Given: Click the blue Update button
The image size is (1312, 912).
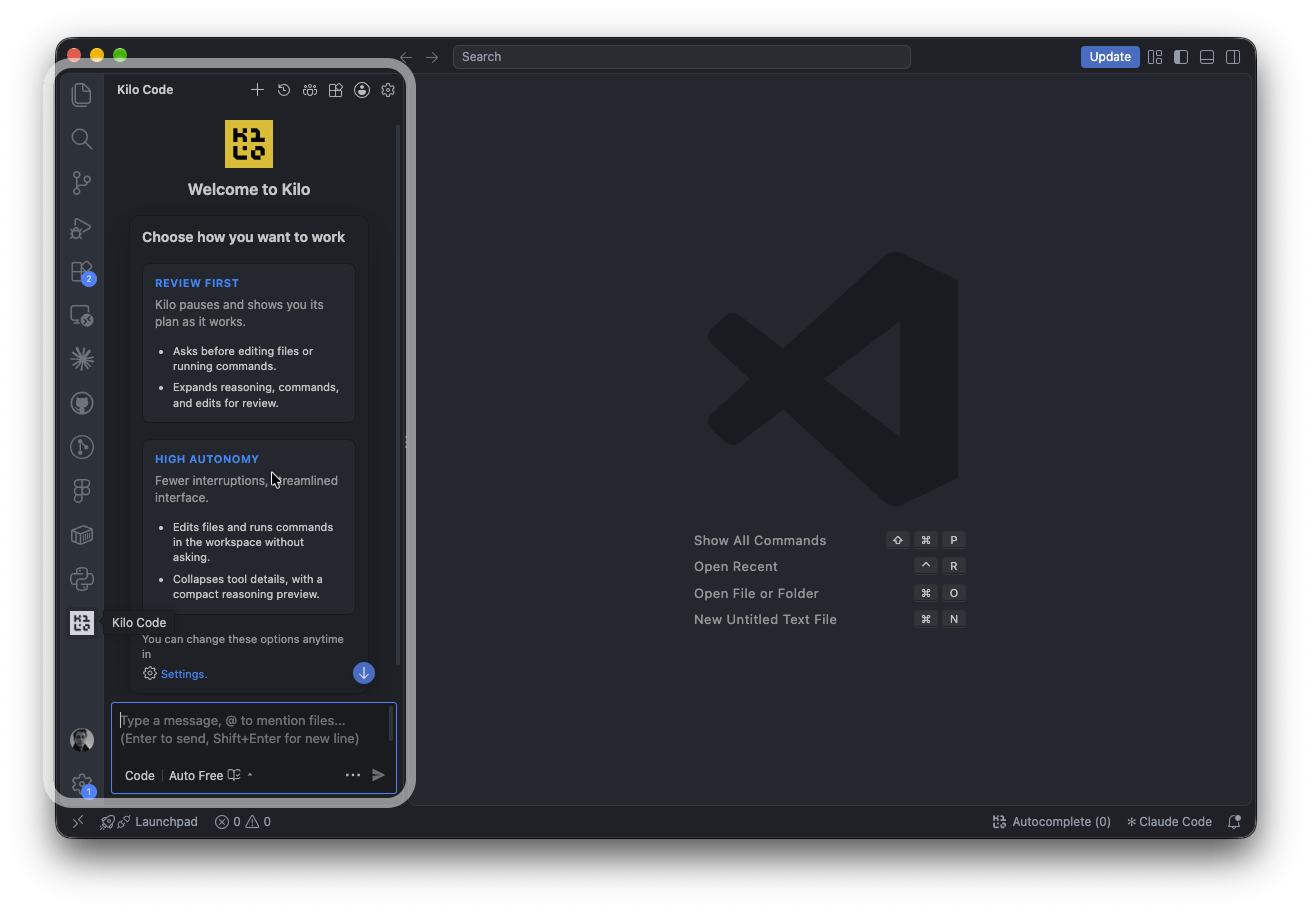Looking at the screenshot, I should coord(1110,57).
